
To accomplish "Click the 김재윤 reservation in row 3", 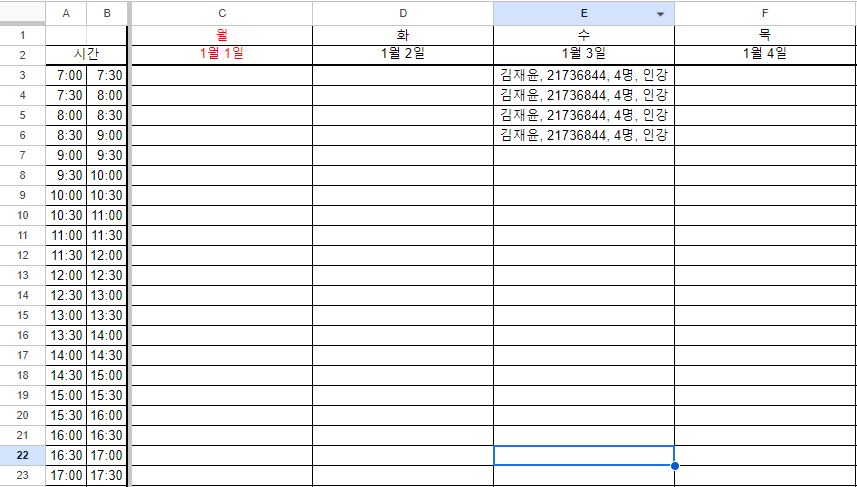I will click(583, 75).
